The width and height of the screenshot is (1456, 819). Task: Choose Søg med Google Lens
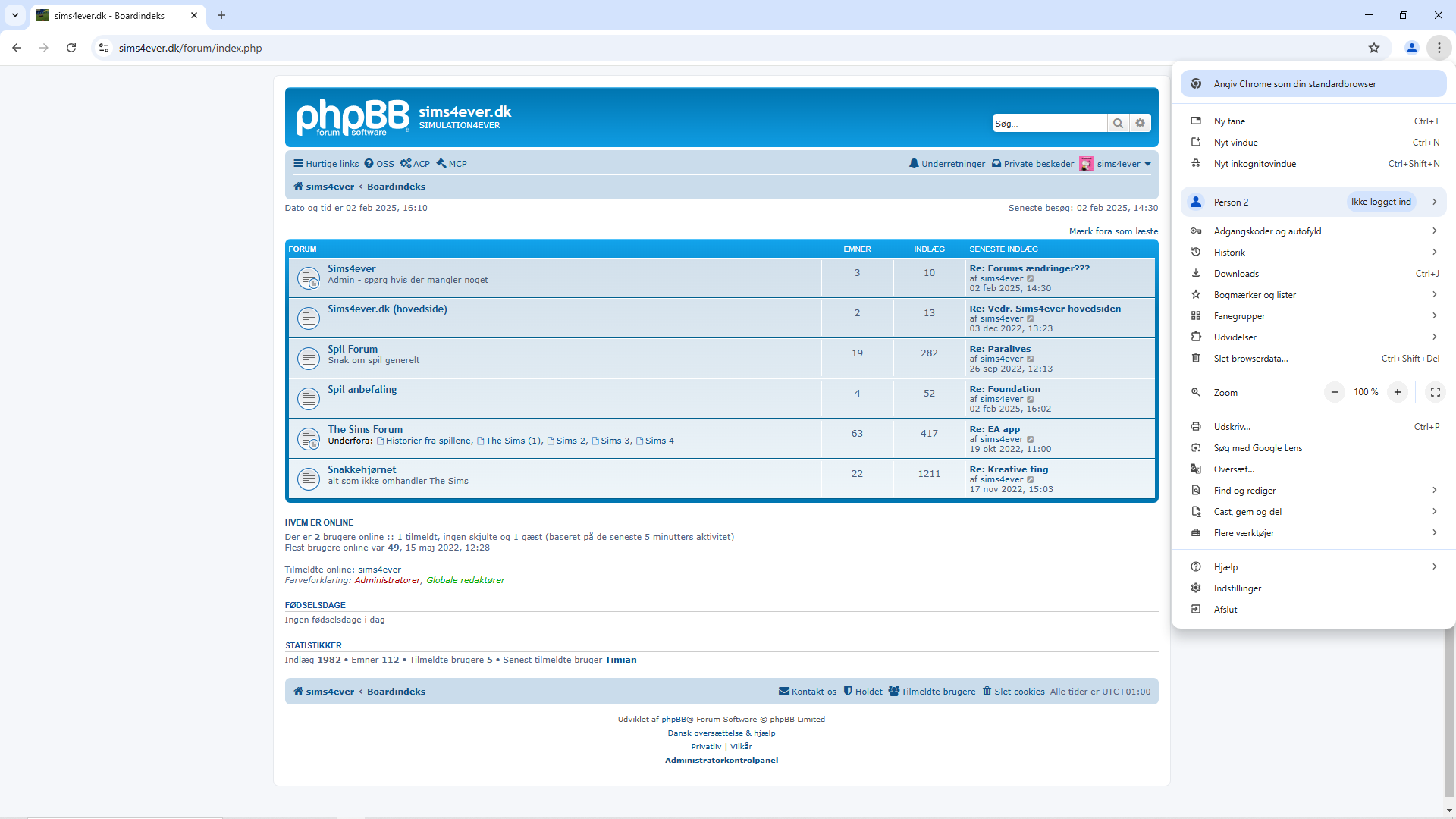(x=1313, y=448)
